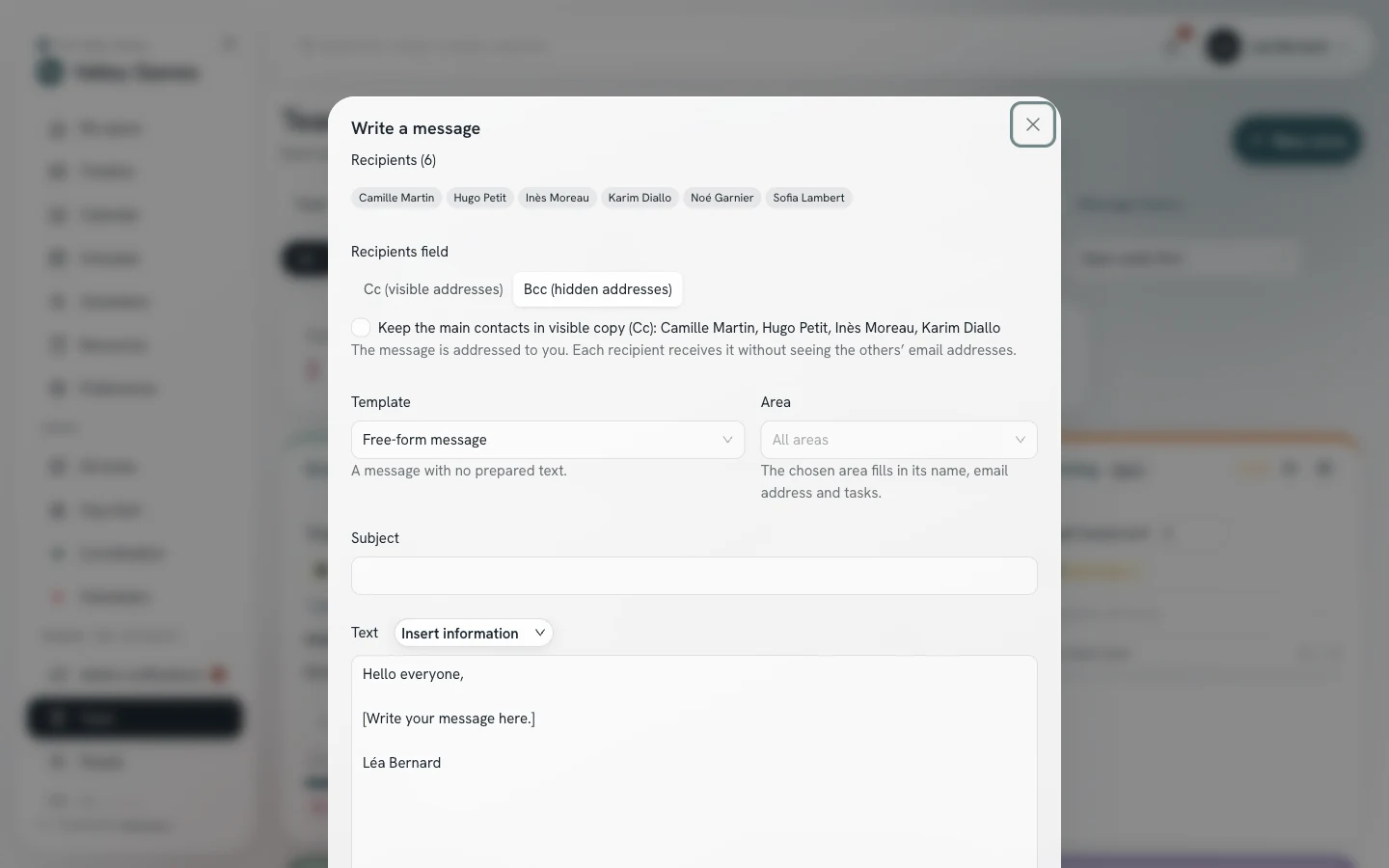Click the Camille Martin recipient chip
This screenshot has width=1389, height=868.
coord(396,198)
